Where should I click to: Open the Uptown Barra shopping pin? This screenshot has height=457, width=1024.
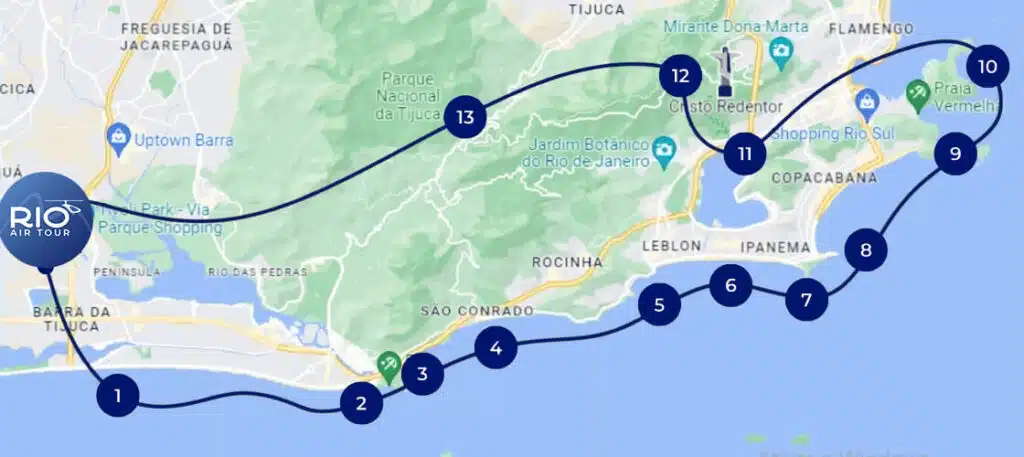[x=118, y=139]
